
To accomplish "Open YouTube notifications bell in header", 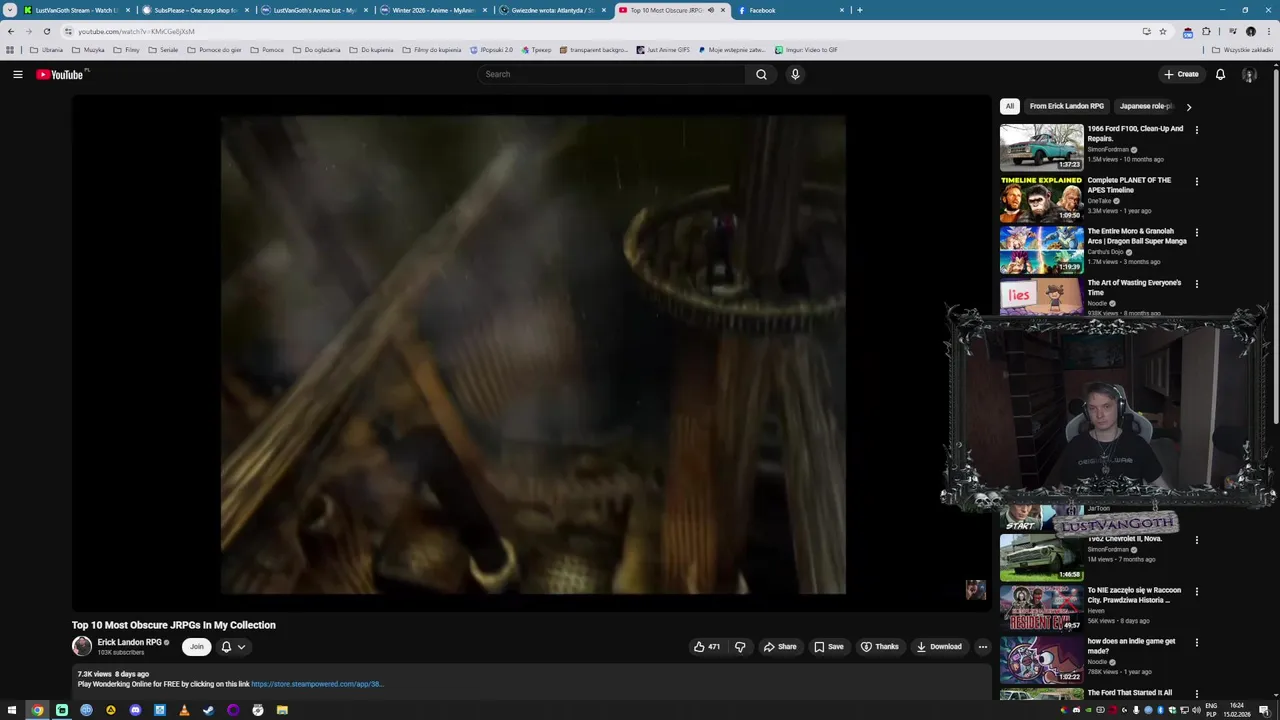I will point(1220,74).
